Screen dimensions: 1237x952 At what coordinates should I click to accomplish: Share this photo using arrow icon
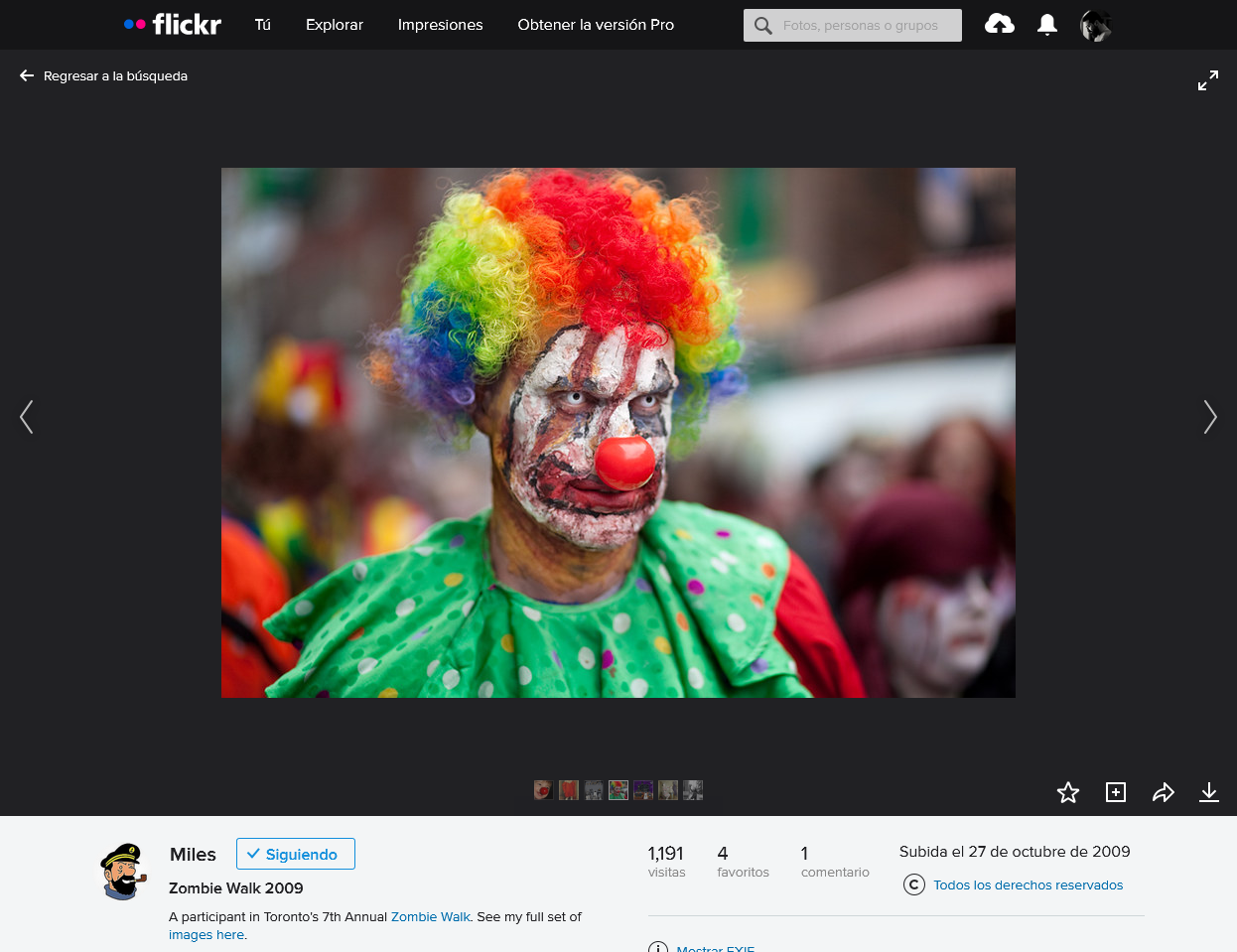[x=1163, y=792]
